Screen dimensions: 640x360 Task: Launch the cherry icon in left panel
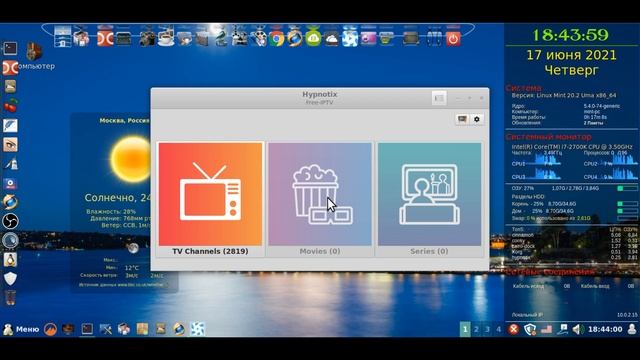(10, 106)
